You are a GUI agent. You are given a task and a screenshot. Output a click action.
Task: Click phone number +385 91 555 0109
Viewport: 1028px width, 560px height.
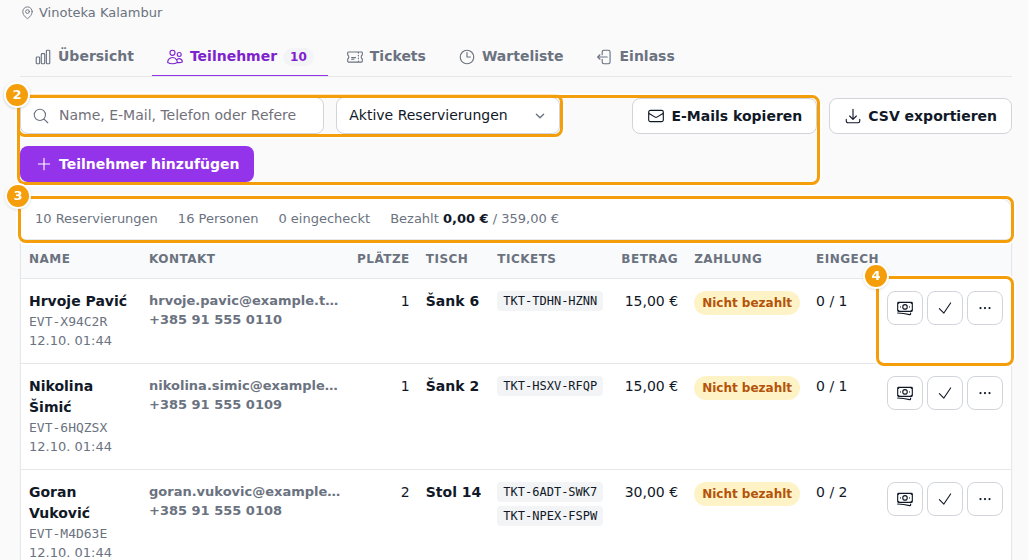point(215,405)
